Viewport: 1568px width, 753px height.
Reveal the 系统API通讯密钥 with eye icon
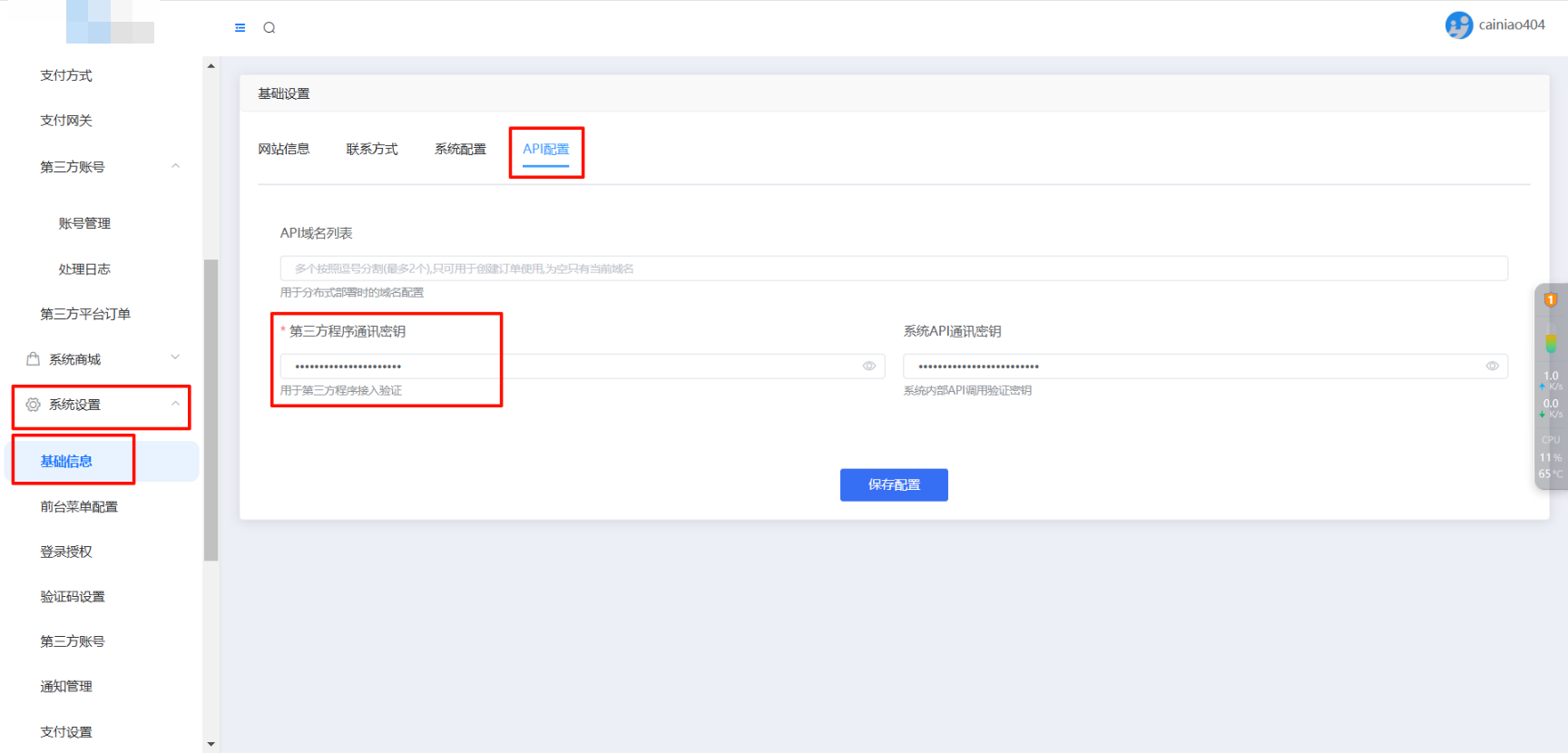click(x=1492, y=367)
